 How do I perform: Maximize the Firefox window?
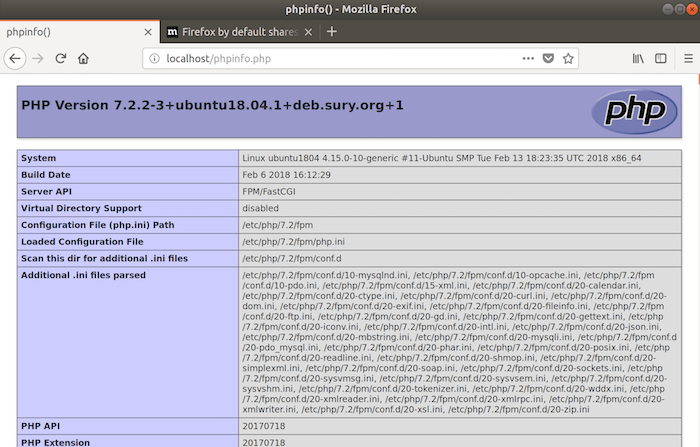[x=679, y=9]
